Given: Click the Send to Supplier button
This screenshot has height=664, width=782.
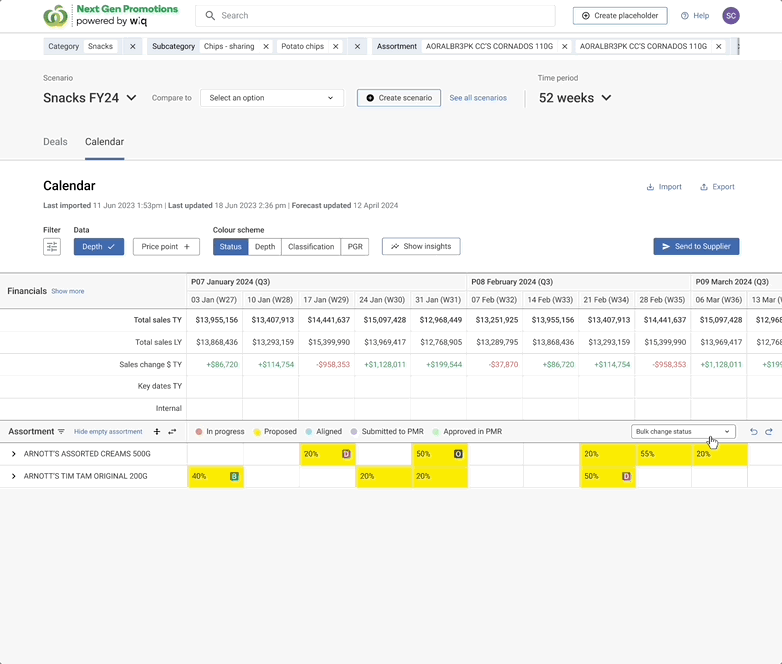Looking at the screenshot, I should tap(696, 246).
